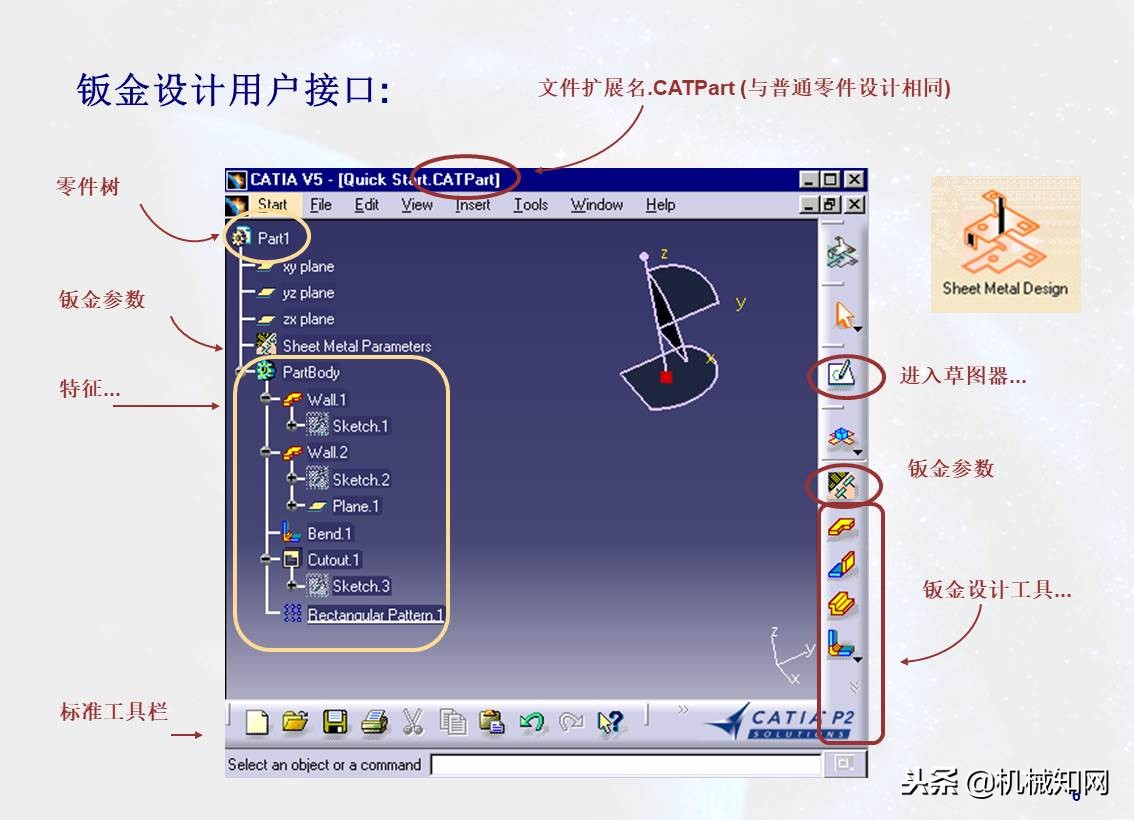Open the Sheet Metal Parameters tool
This screenshot has height=820, width=1134.
(x=844, y=484)
